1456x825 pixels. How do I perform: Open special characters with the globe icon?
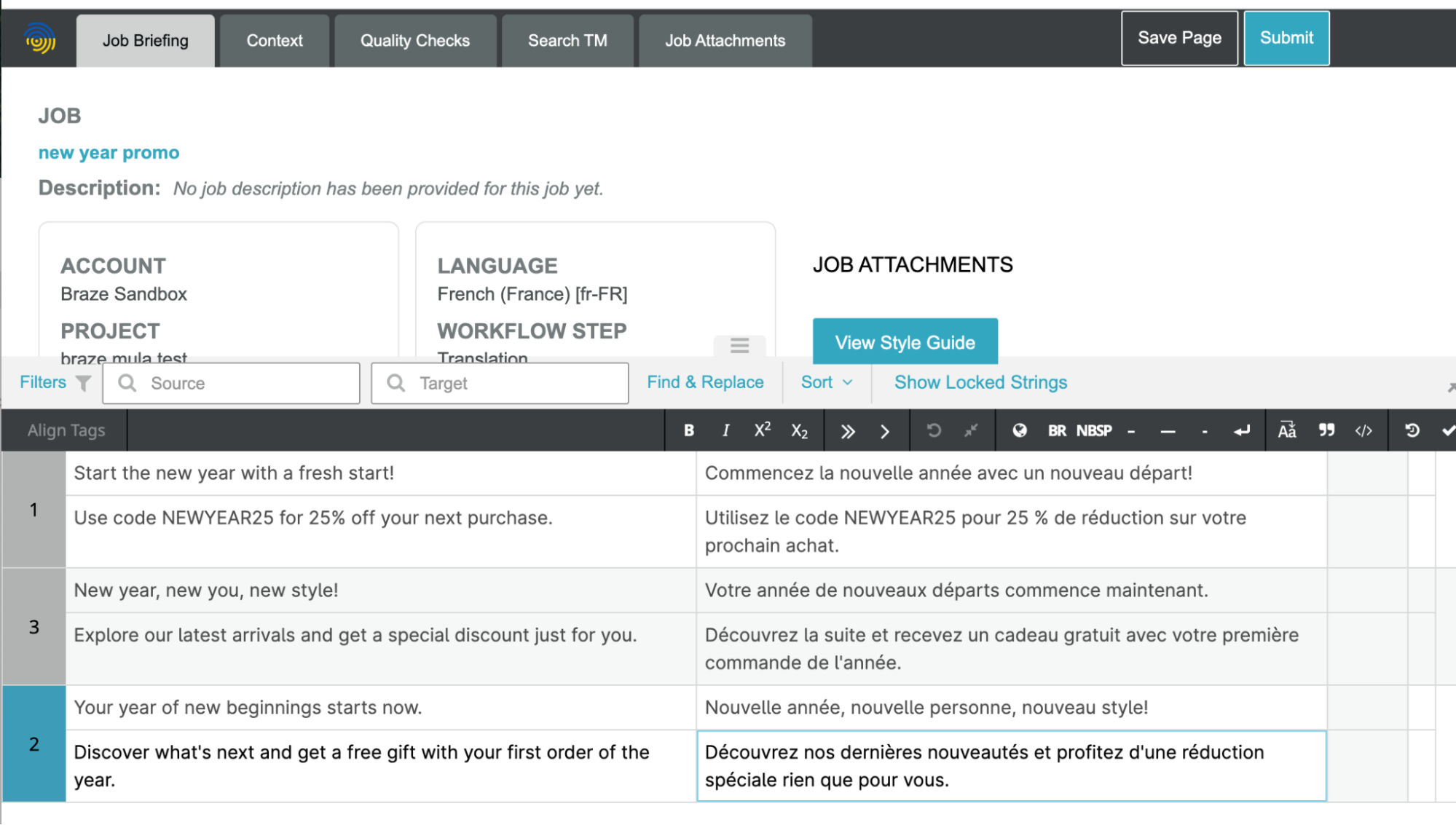[1018, 430]
